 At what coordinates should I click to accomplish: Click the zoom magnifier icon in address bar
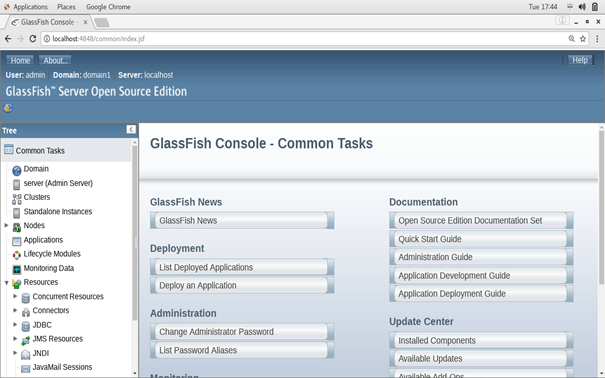[571, 39]
